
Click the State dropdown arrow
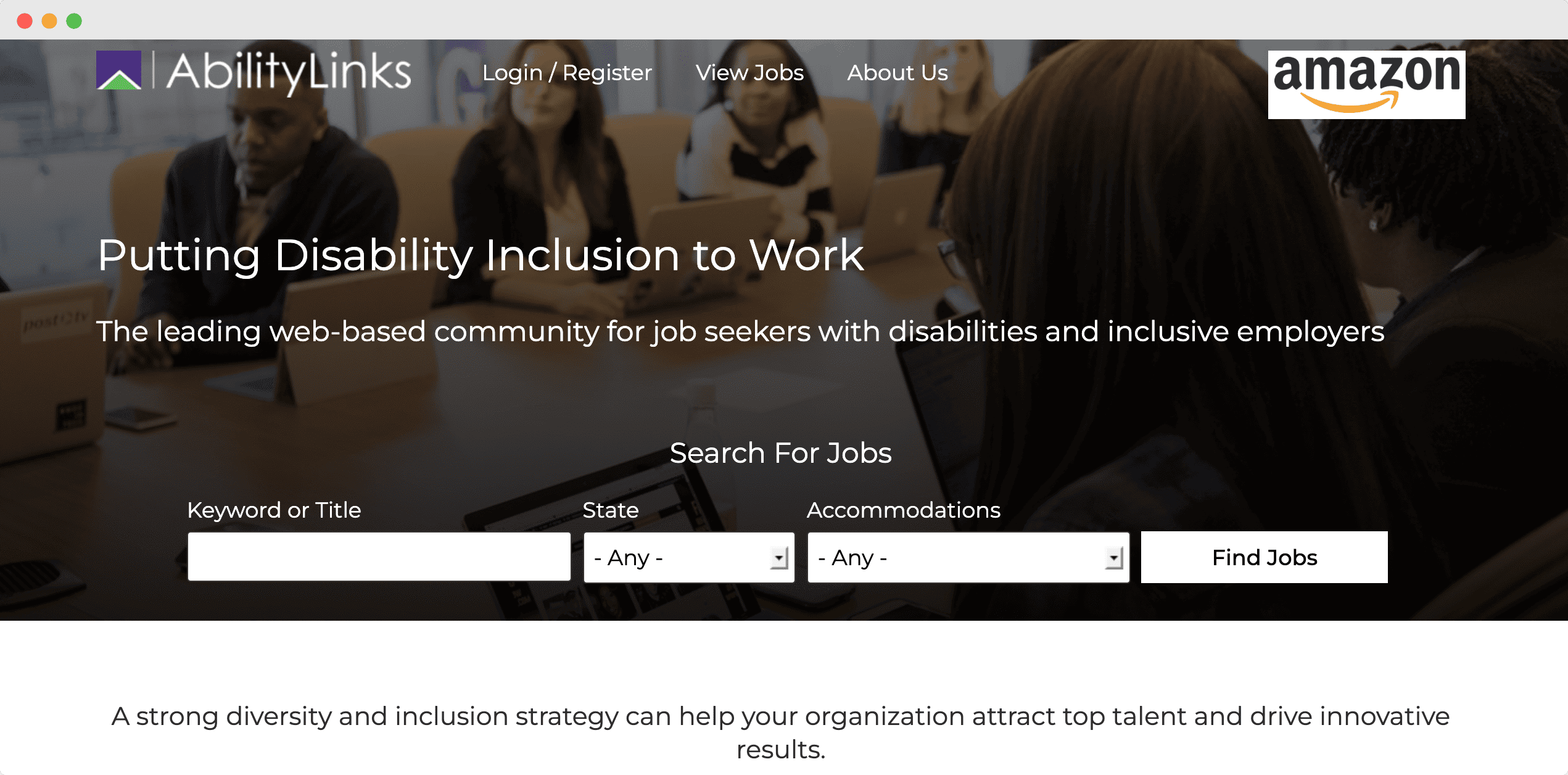click(x=778, y=557)
